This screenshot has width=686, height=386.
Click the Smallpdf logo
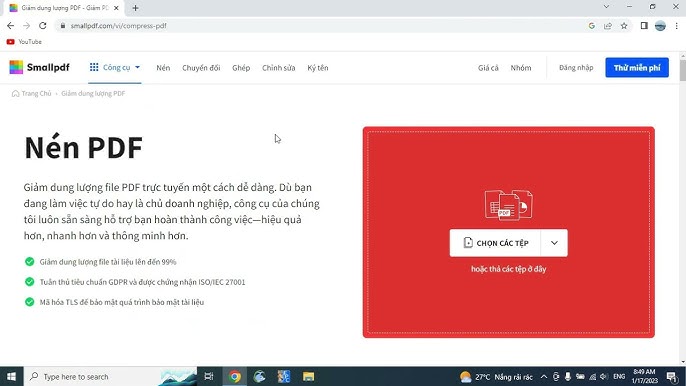point(39,67)
